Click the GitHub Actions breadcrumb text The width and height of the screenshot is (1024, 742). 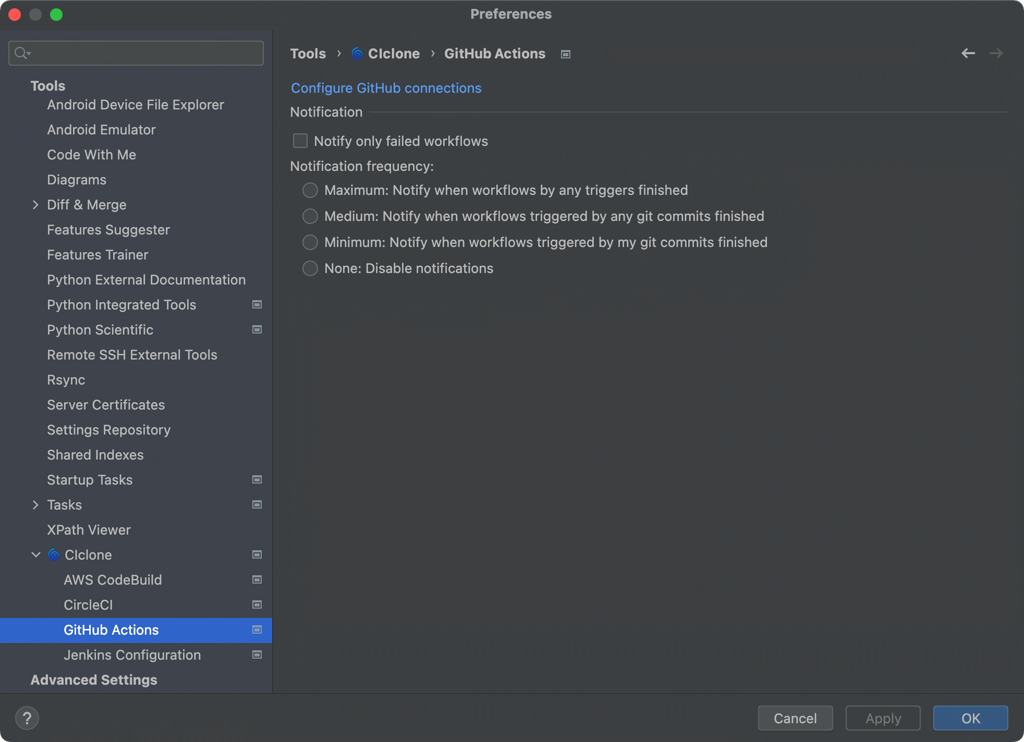(495, 54)
